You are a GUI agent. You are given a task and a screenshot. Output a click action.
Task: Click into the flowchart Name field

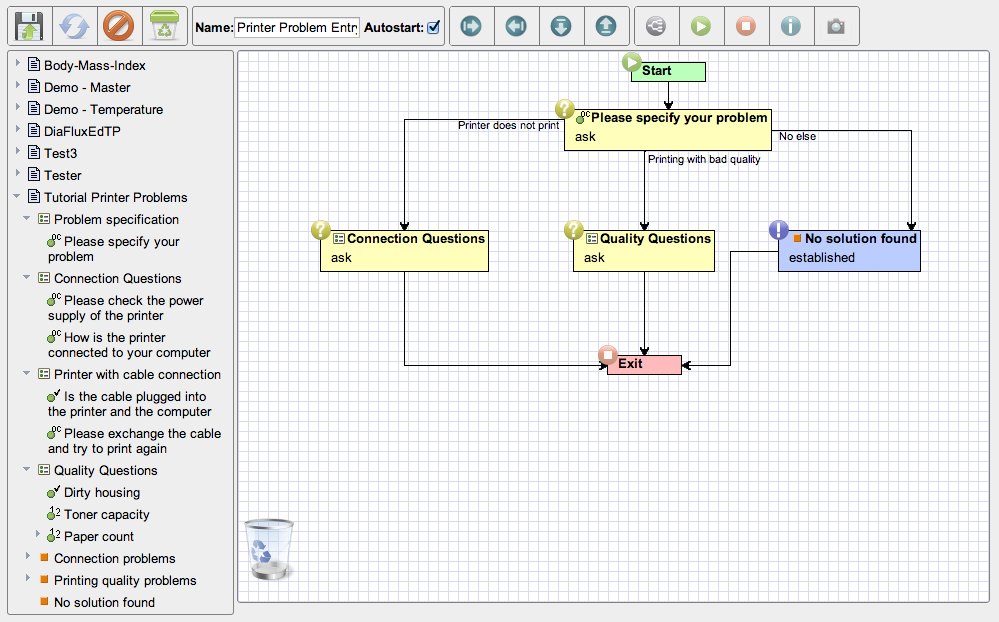point(297,27)
